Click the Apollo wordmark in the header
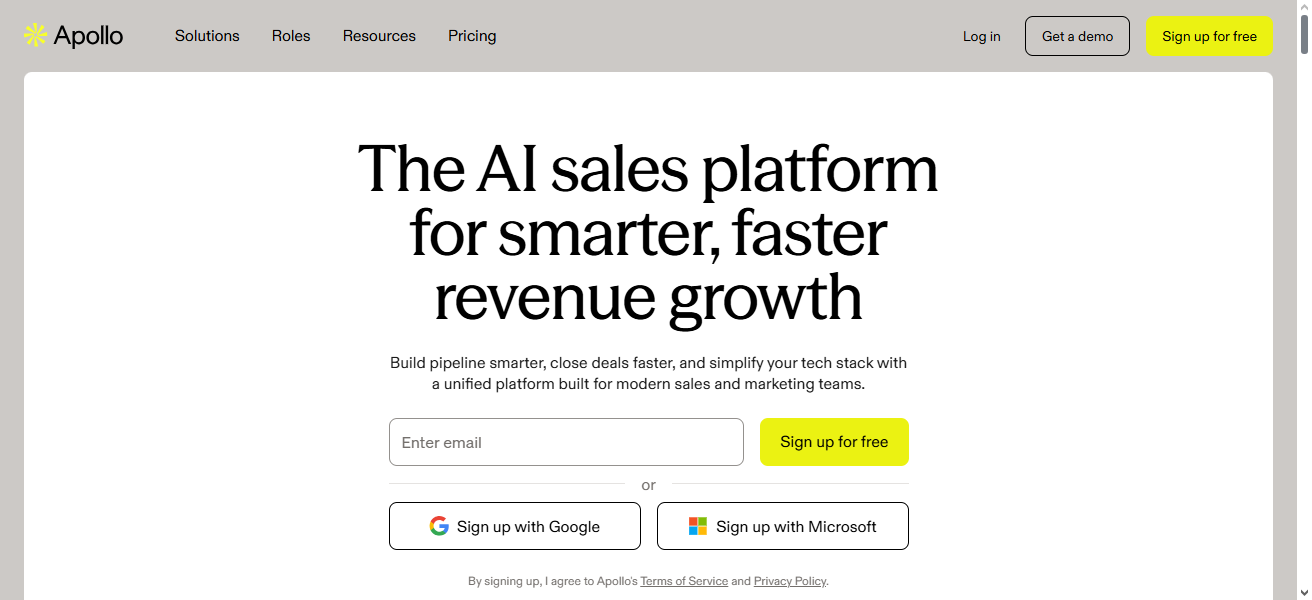Viewport: 1312px width, 600px height. coord(90,35)
